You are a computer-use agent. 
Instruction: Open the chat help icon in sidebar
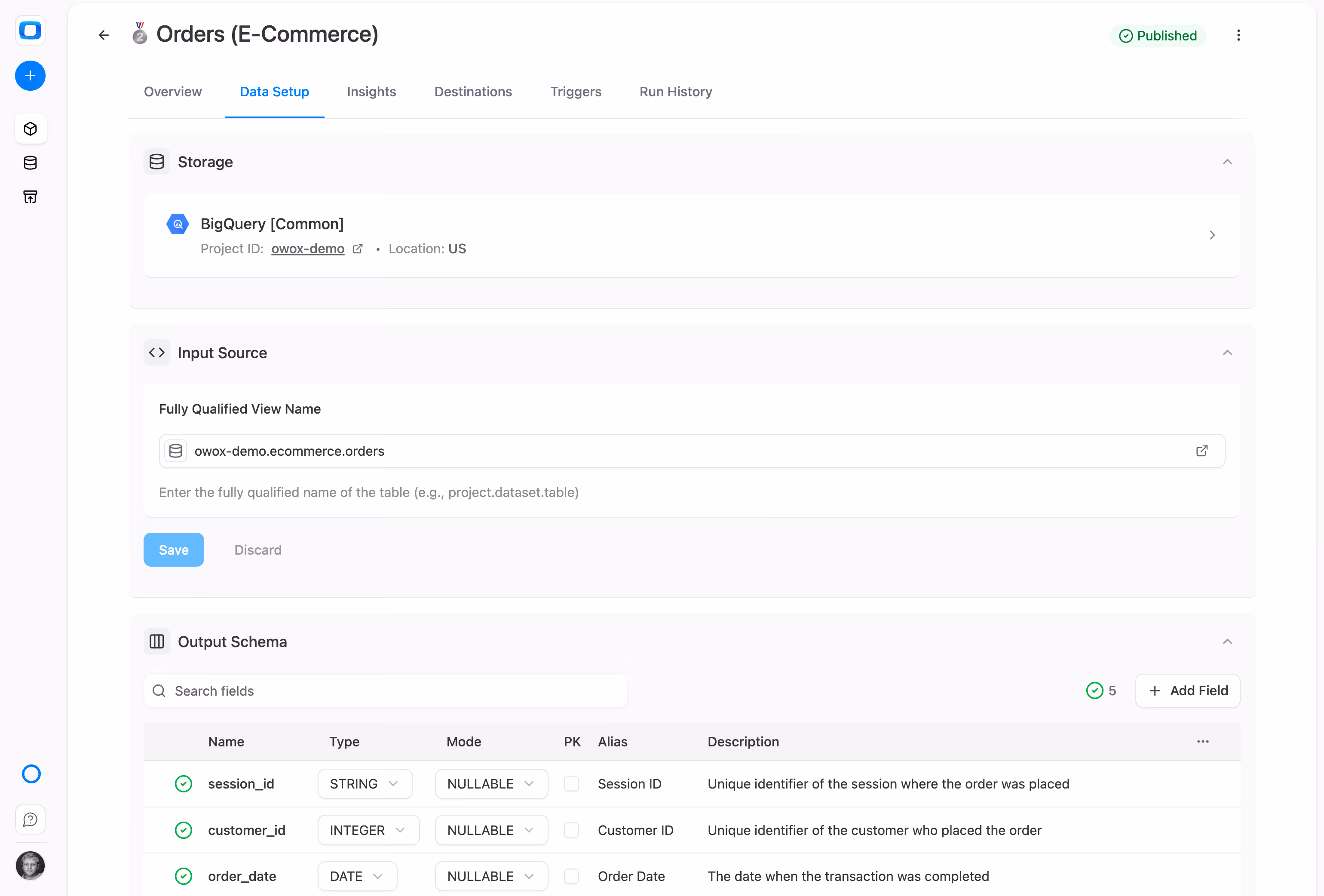coord(30,819)
